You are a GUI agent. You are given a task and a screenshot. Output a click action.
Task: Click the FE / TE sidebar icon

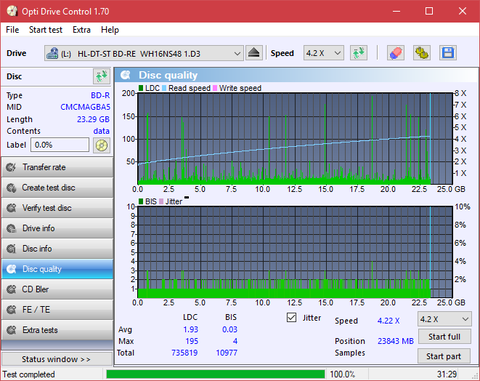tap(11, 310)
